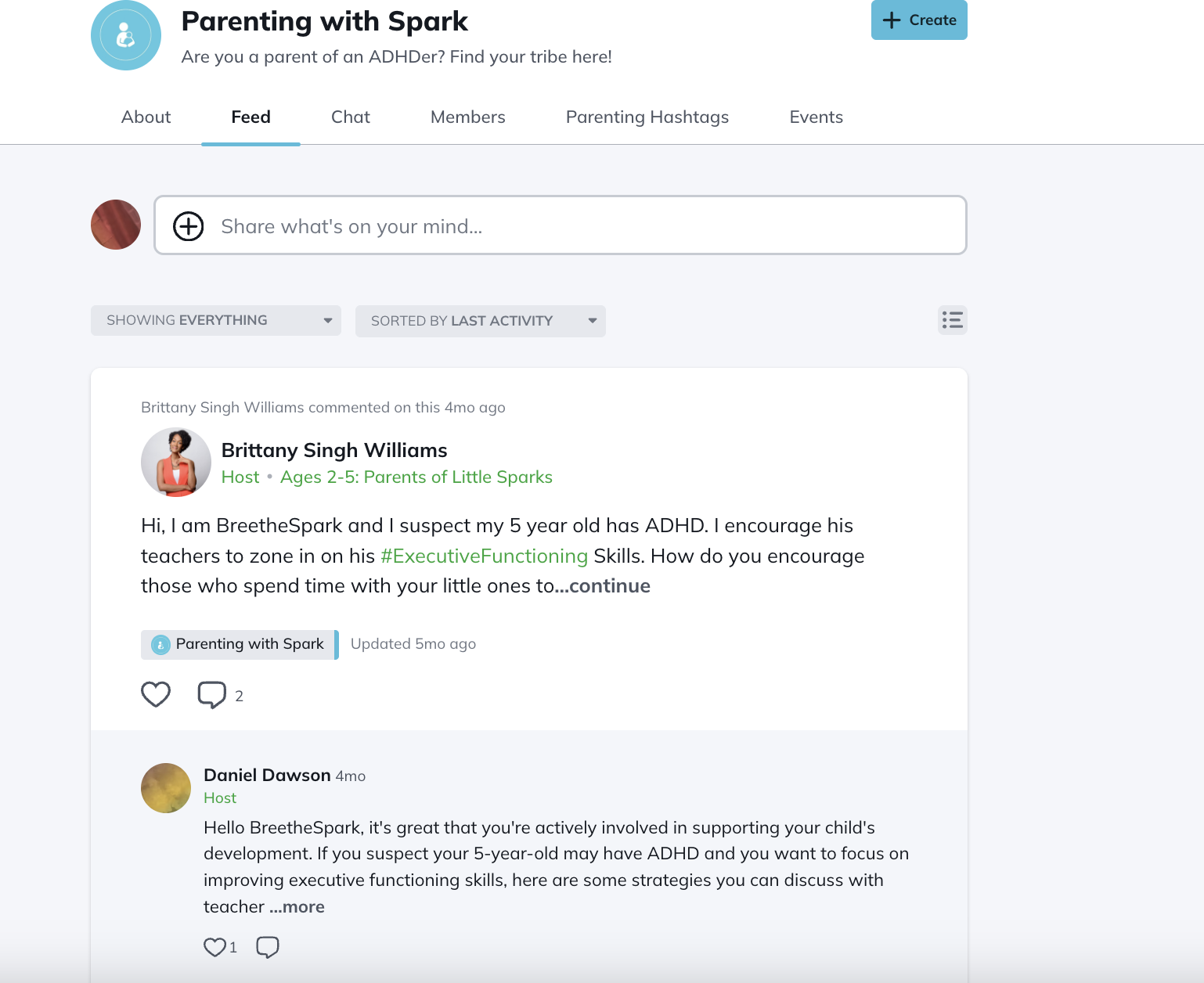Reply to Daniel's comment via speech bubble icon
The width and height of the screenshot is (1204, 983).
268,947
